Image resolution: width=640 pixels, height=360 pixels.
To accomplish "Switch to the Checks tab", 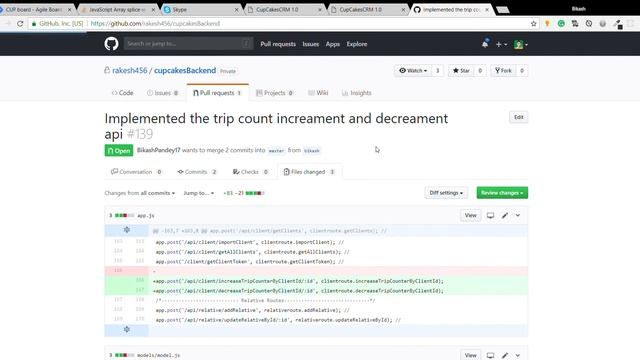I will 250,172.
